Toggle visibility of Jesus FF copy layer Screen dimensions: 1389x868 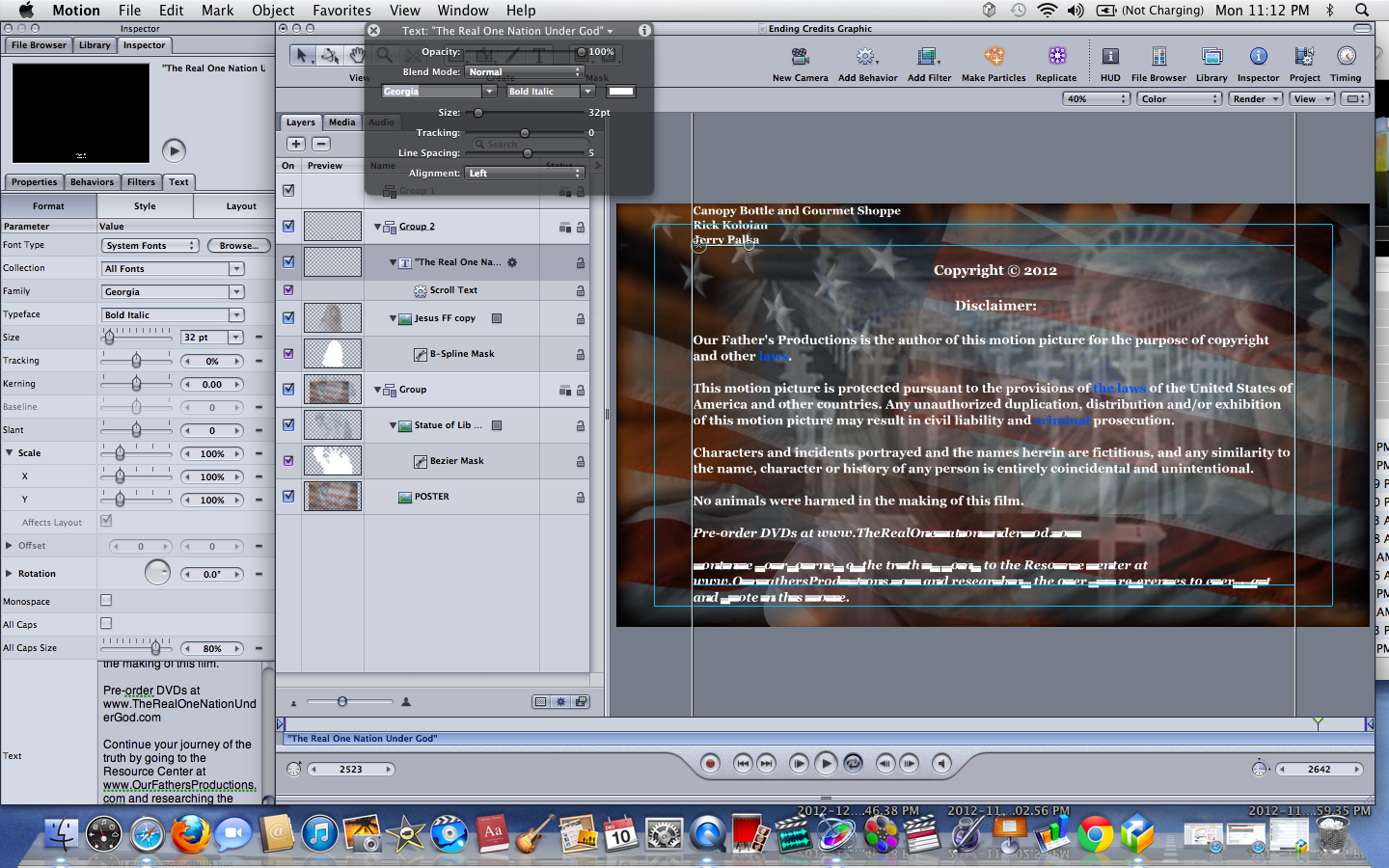pyautogui.click(x=288, y=317)
